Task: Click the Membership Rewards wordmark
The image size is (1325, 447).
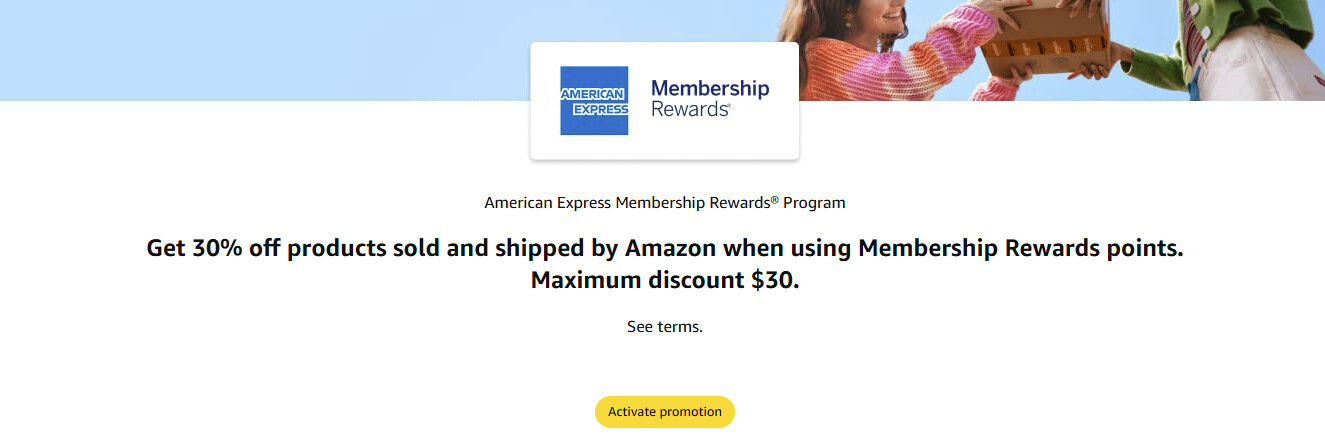Action: (x=710, y=98)
